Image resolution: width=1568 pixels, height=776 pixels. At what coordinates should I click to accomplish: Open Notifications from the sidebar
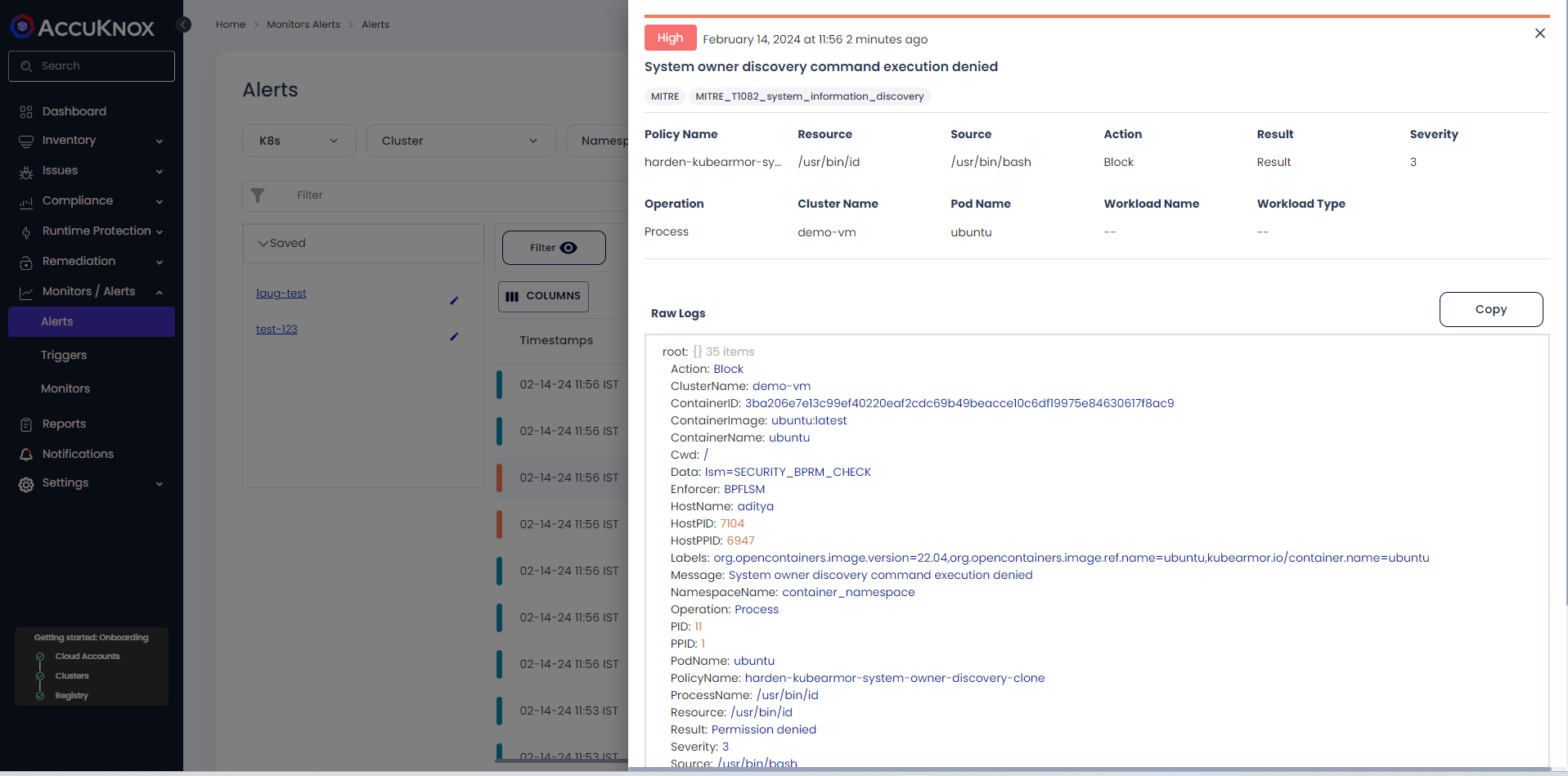coord(78,454)
